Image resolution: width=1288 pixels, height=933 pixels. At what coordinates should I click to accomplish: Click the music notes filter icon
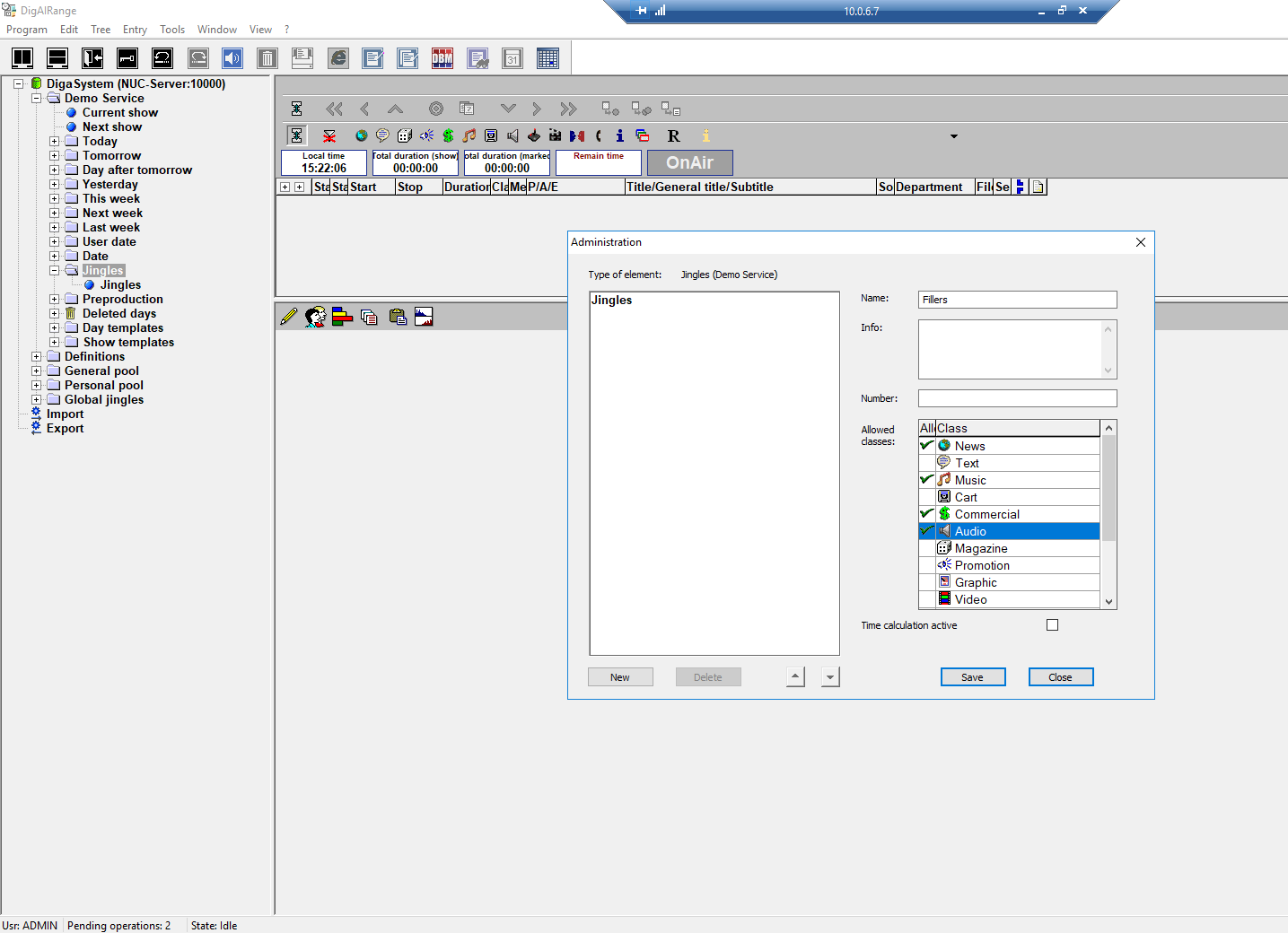pos(469,135)
